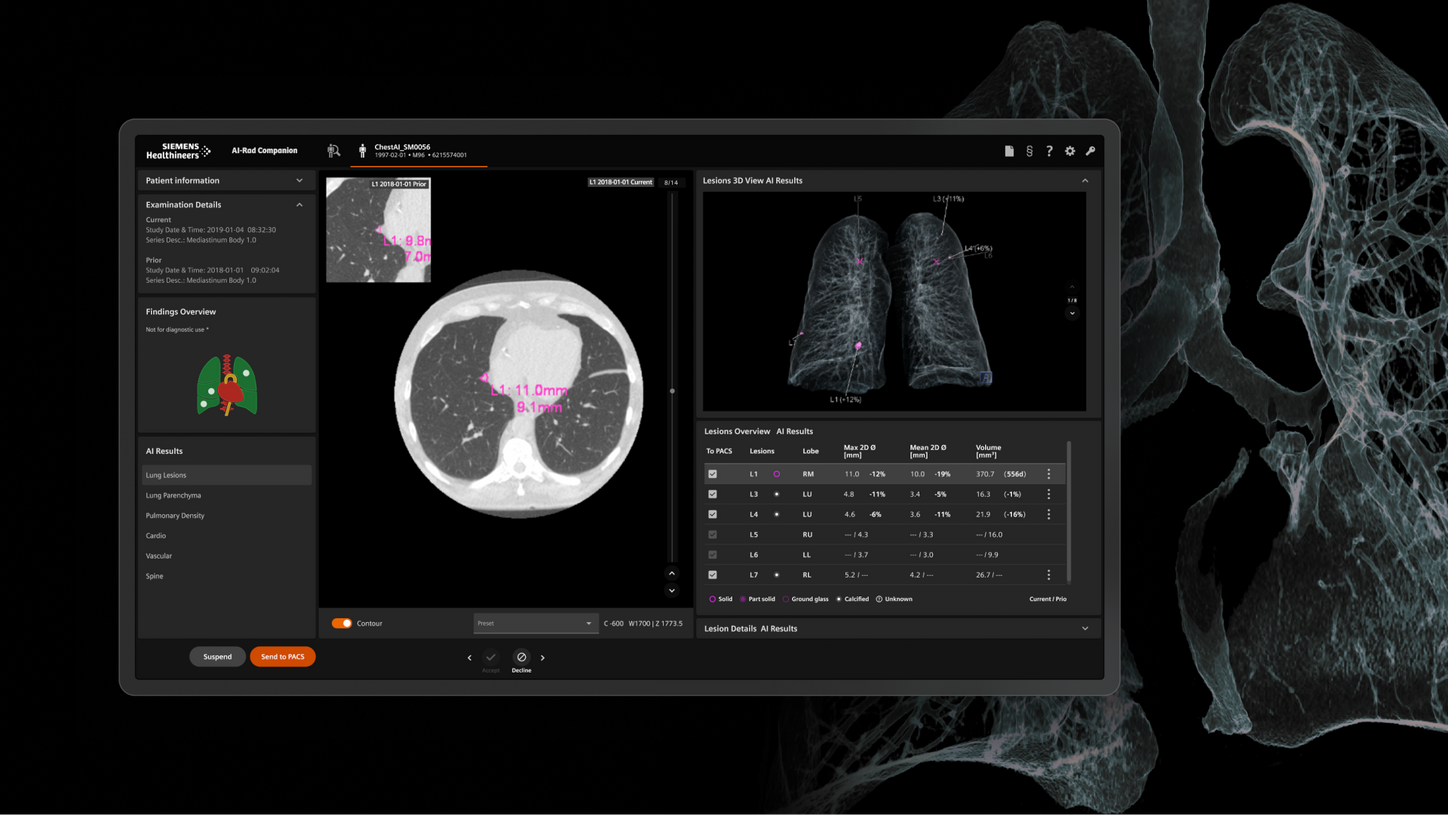Click the legal section (§) icon
The width and height of the screenshot is (1448, 815).
click(1029, 151)
